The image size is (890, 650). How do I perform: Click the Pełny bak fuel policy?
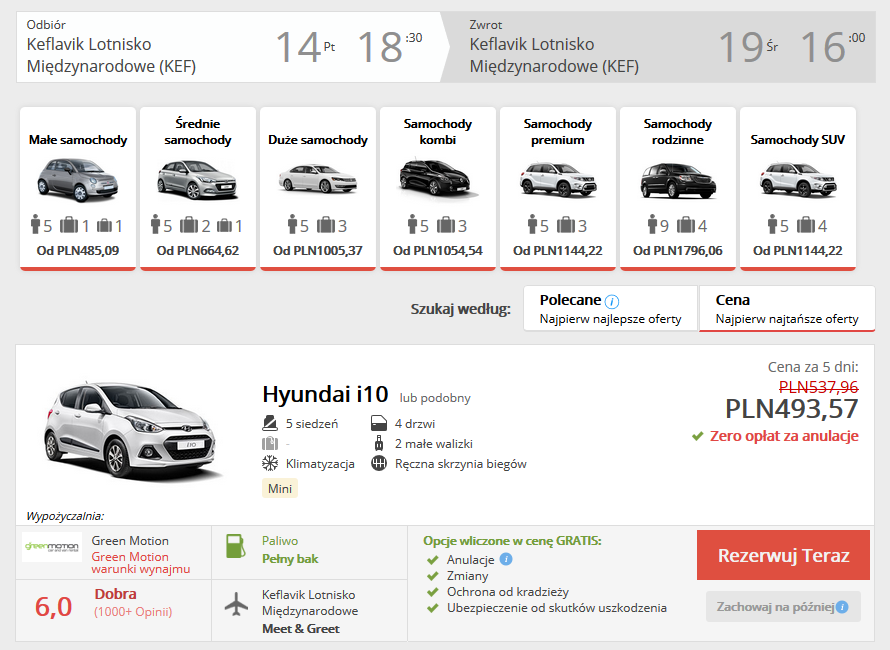290,559
